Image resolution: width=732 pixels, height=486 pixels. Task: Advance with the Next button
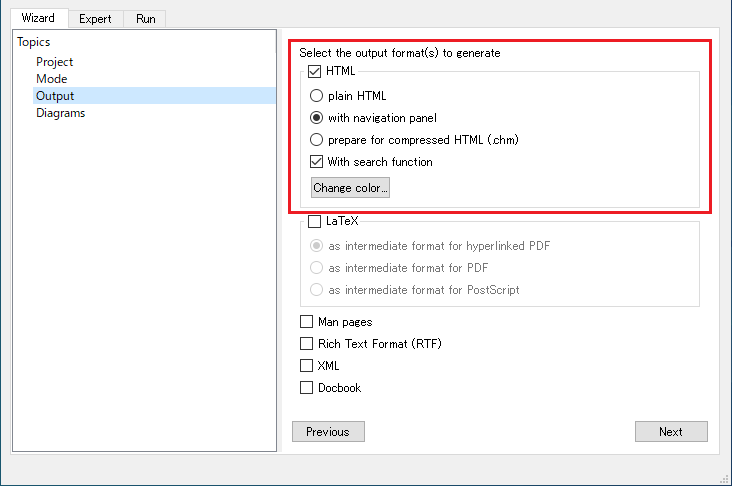point(671,431)
